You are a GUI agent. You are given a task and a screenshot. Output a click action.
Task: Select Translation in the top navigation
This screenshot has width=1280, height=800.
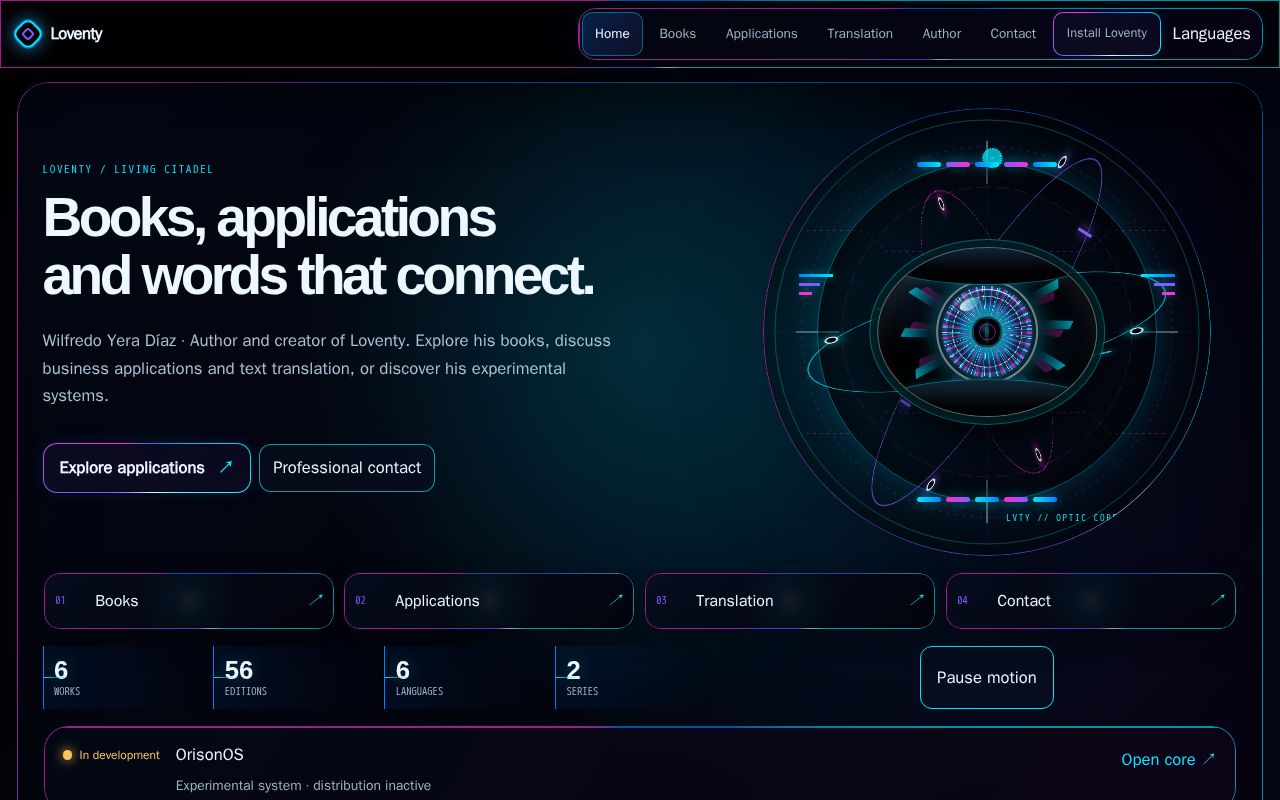pyautogui.click(x=860, y=34)
